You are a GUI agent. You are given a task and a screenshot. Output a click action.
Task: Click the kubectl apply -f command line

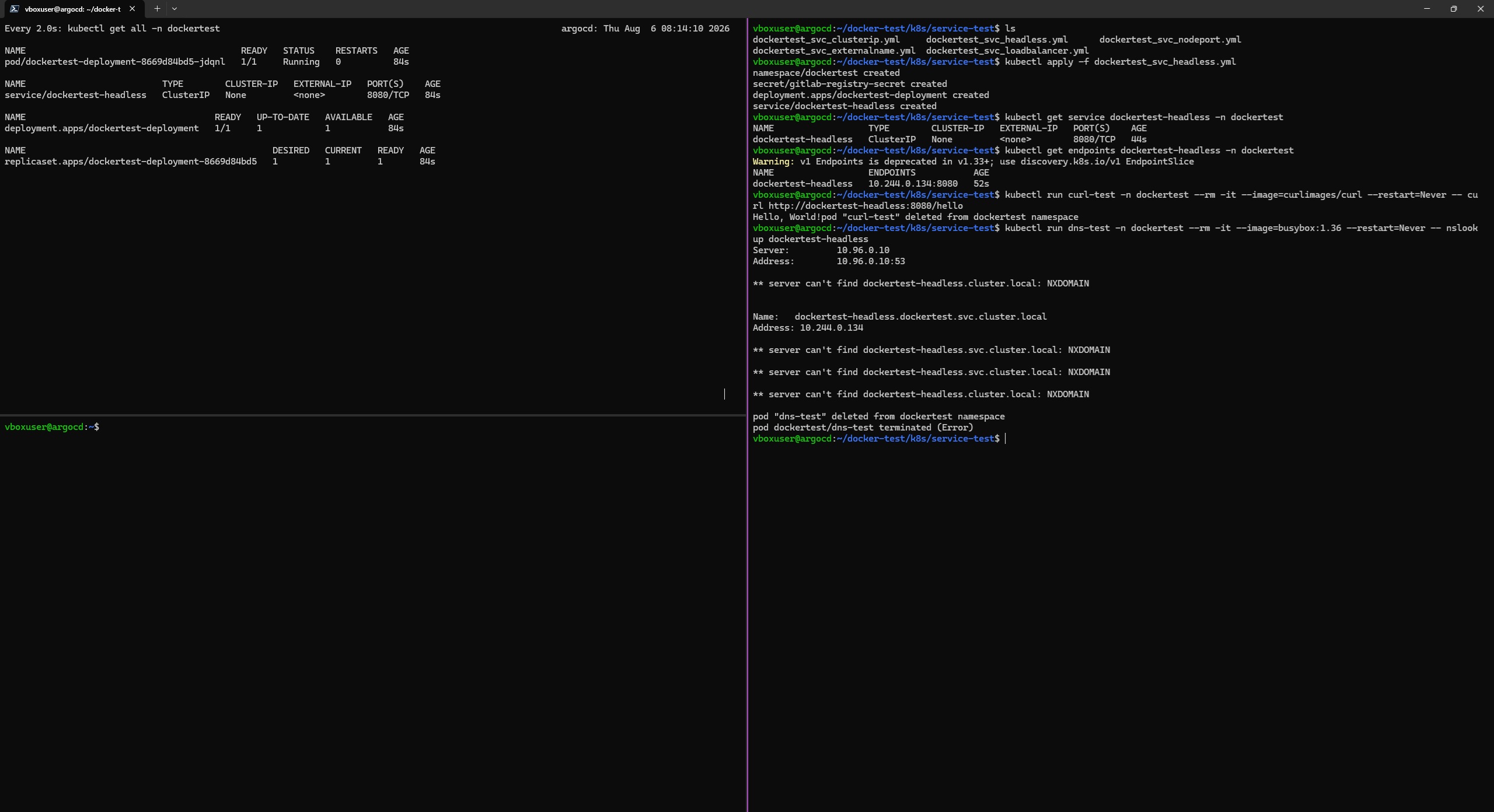click(1120, 62)
